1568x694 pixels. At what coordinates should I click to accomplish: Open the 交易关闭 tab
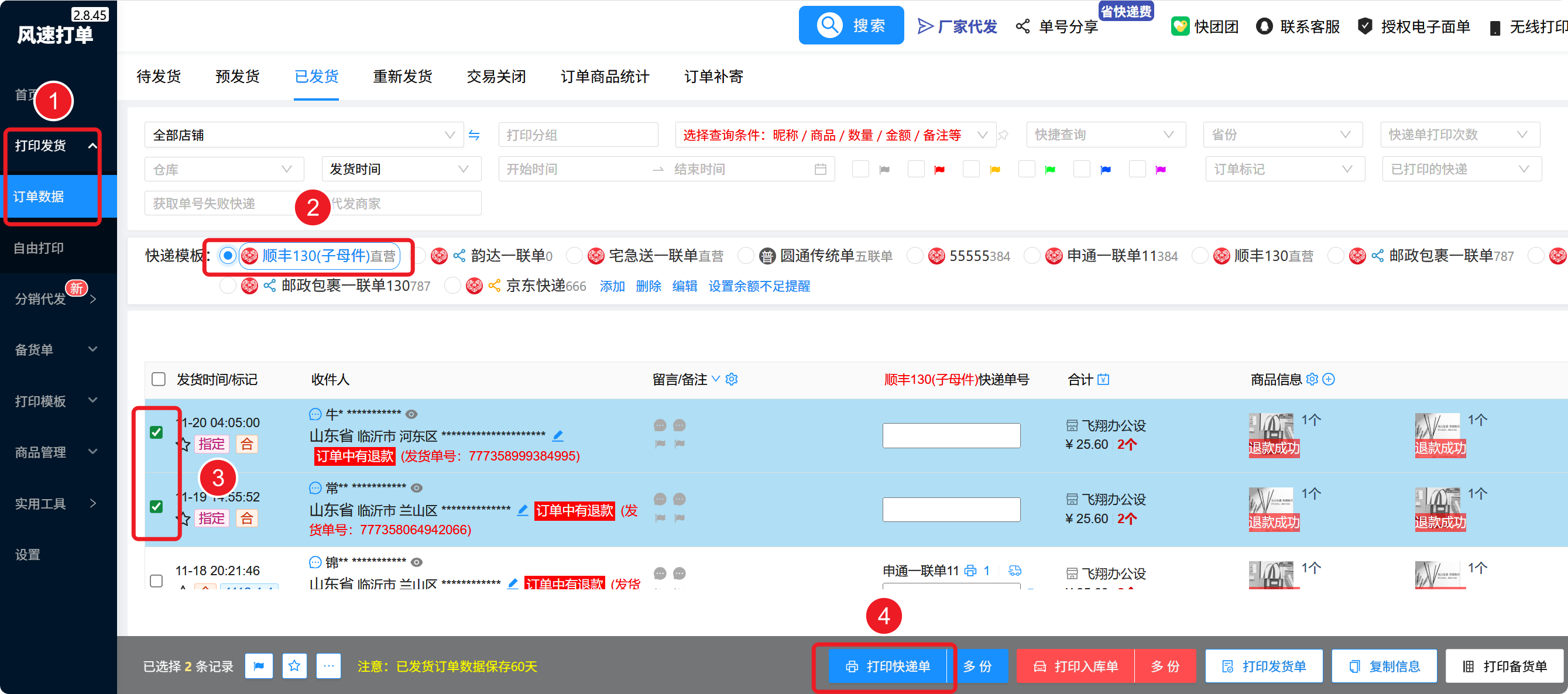coord(496,77)
